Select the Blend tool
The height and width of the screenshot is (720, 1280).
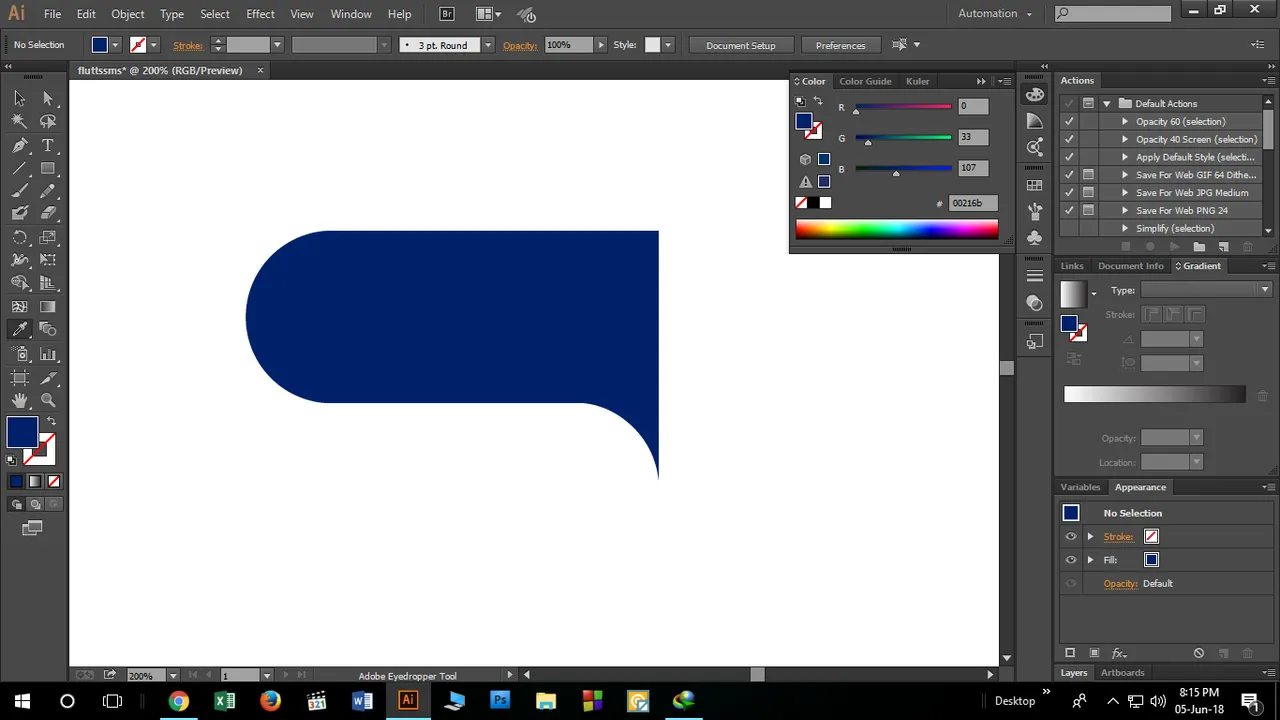pyautogui.click(x=48, y=329)
